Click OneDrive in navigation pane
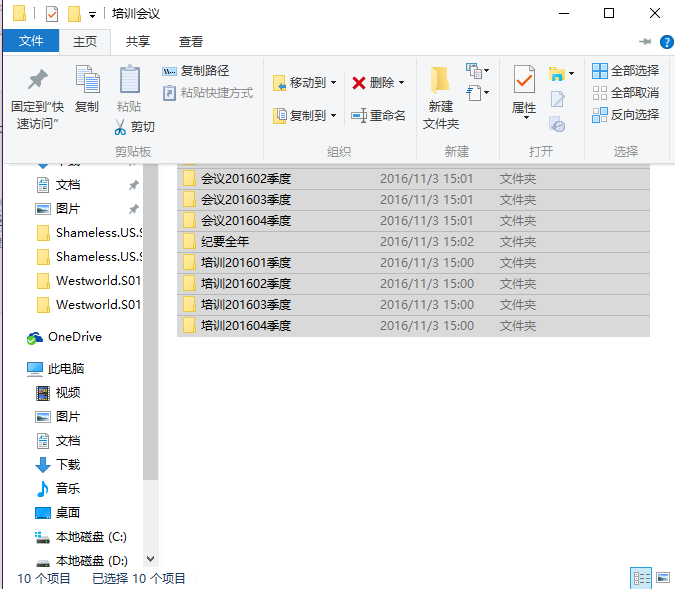 pos(65,337)
